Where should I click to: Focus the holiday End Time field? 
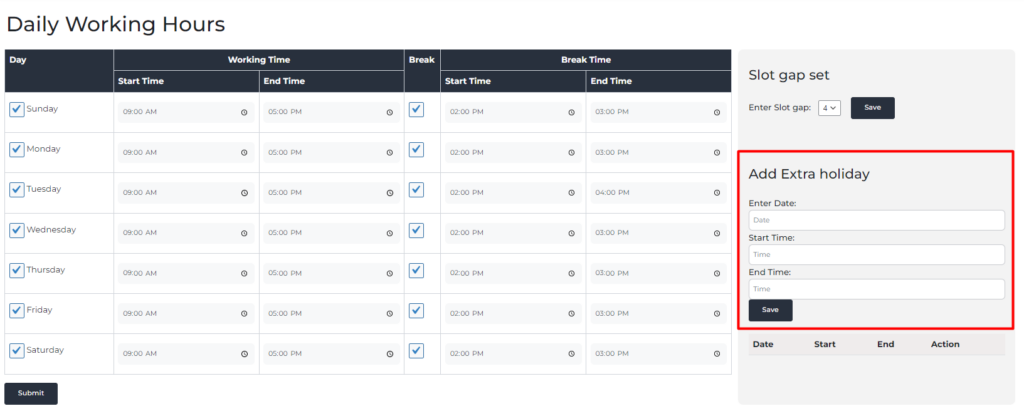tap(876, 289)
